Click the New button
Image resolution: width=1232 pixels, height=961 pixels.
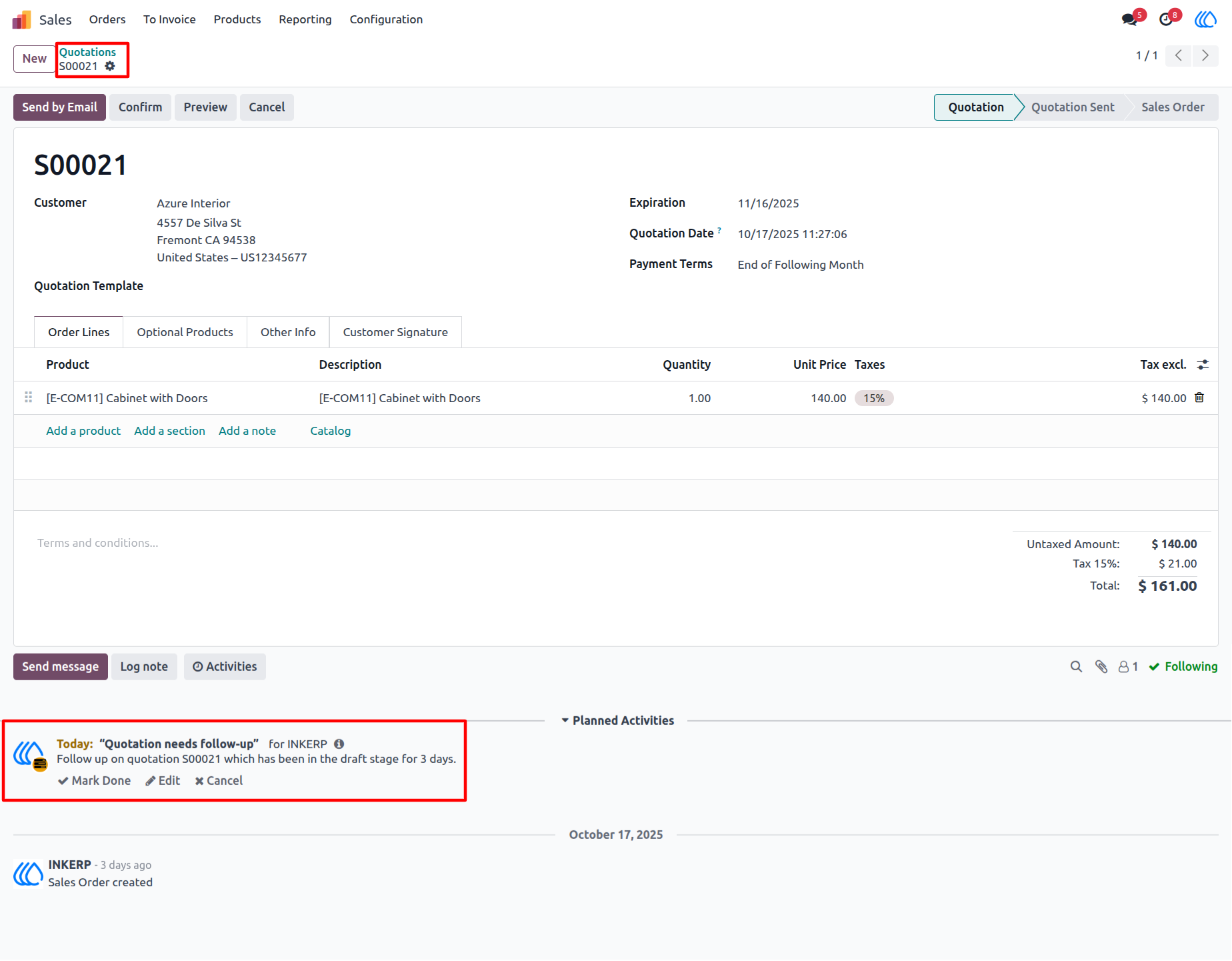click(34, 59)
